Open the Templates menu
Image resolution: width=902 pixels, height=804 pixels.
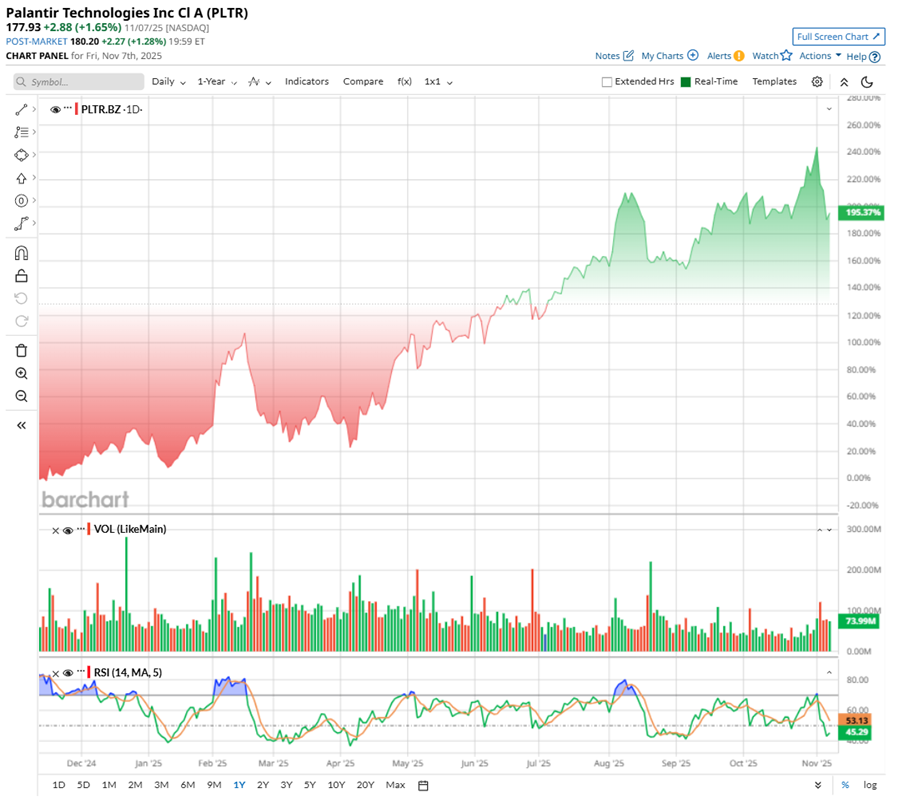pyautogui.click(x=774, y=82)
